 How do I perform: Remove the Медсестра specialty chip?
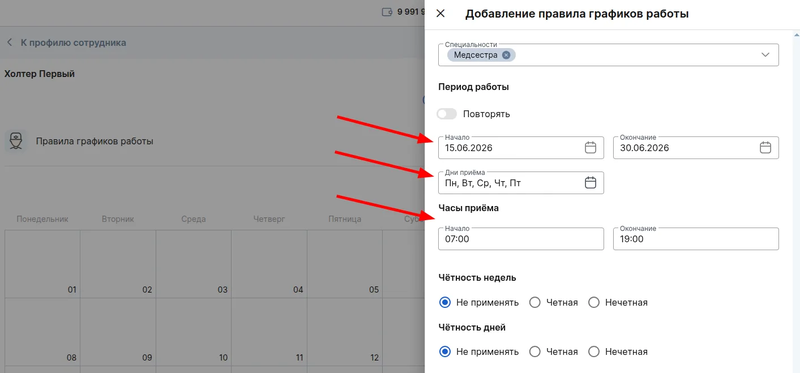click(506, 55)
